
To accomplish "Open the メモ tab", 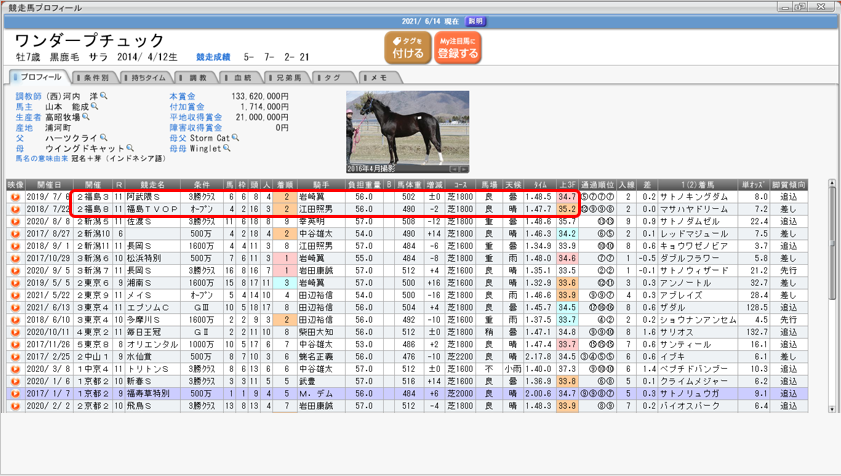I will (376, 77).
